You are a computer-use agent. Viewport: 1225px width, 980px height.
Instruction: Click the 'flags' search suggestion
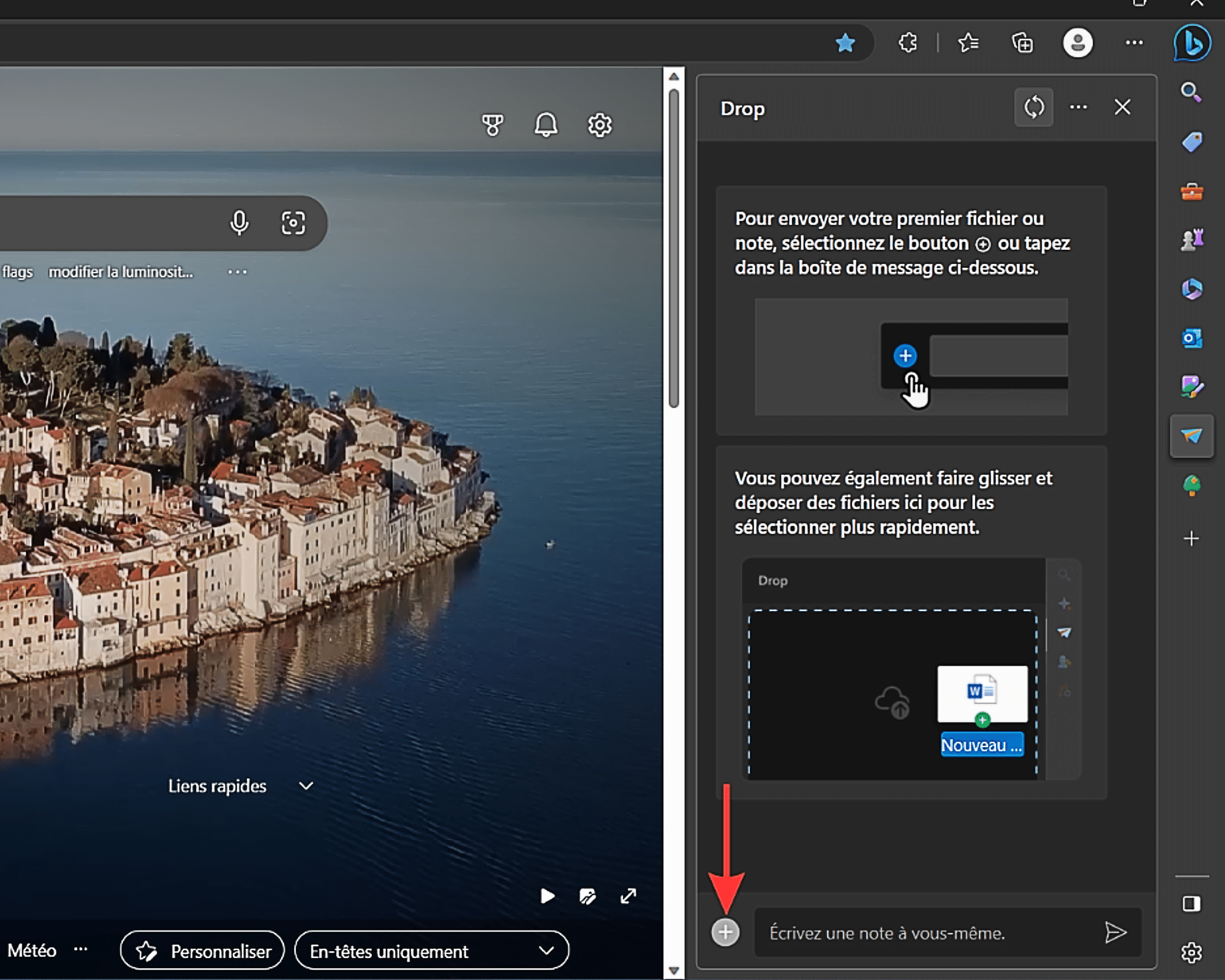coord(17,272)
